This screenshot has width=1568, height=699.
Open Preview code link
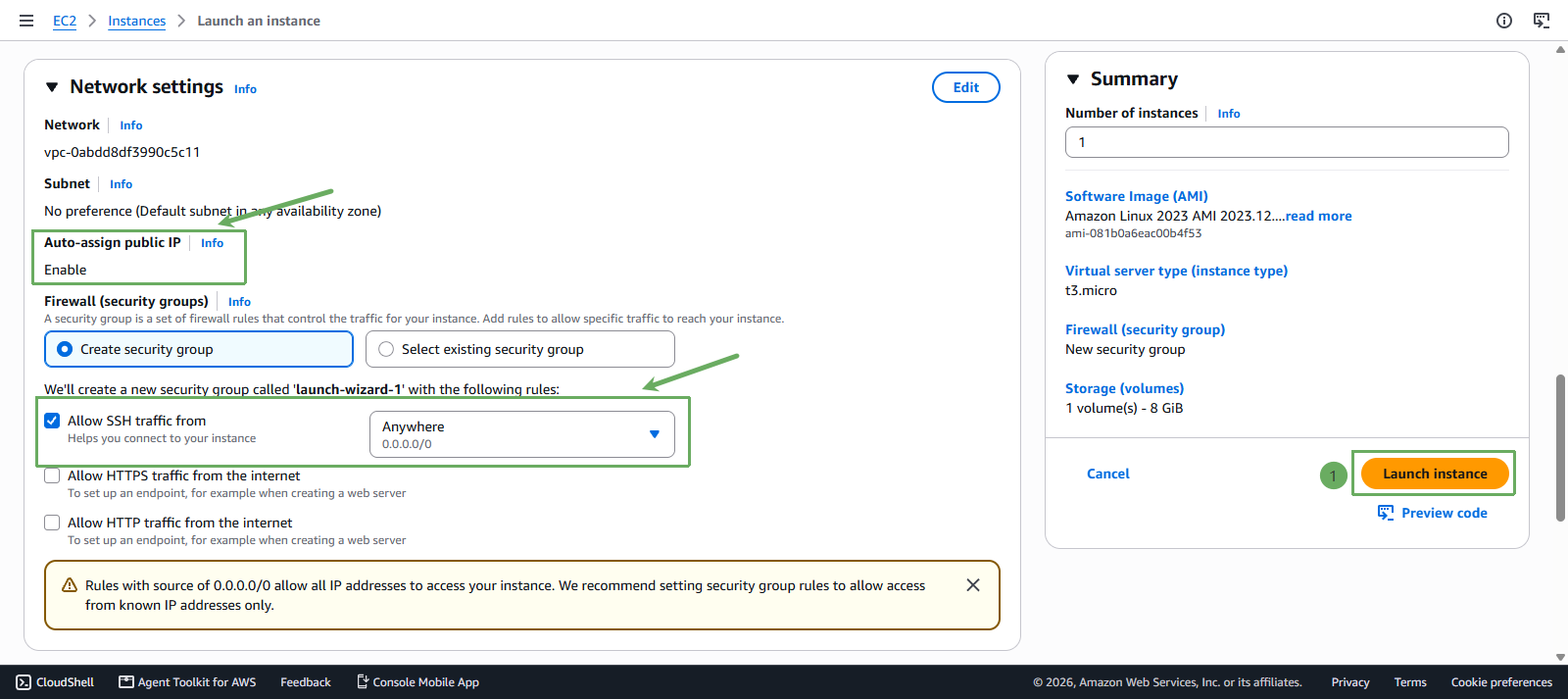pyautogui.click(x=1445, y=513)
